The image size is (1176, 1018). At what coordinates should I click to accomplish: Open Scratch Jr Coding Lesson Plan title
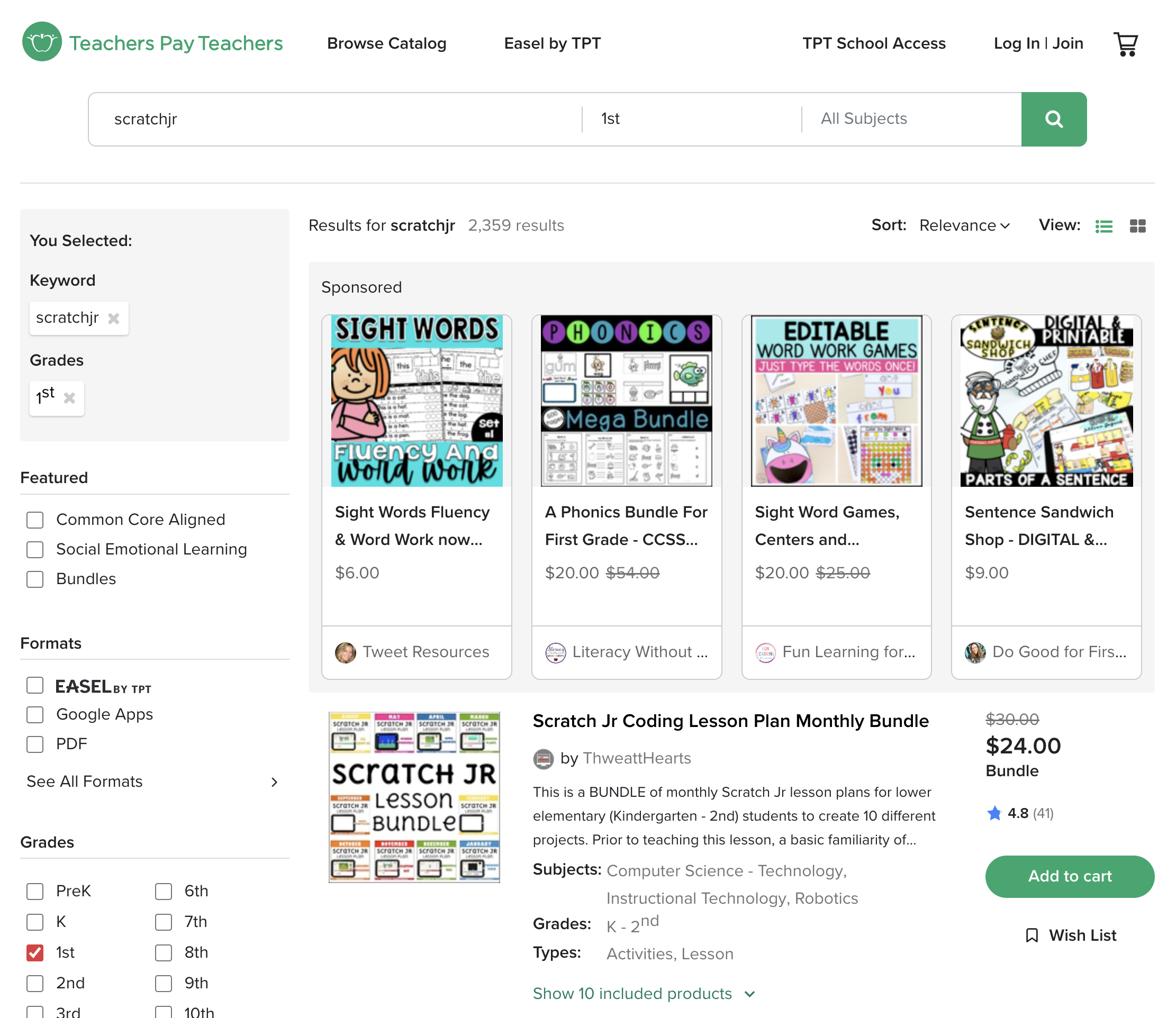[x=730, y=721]
